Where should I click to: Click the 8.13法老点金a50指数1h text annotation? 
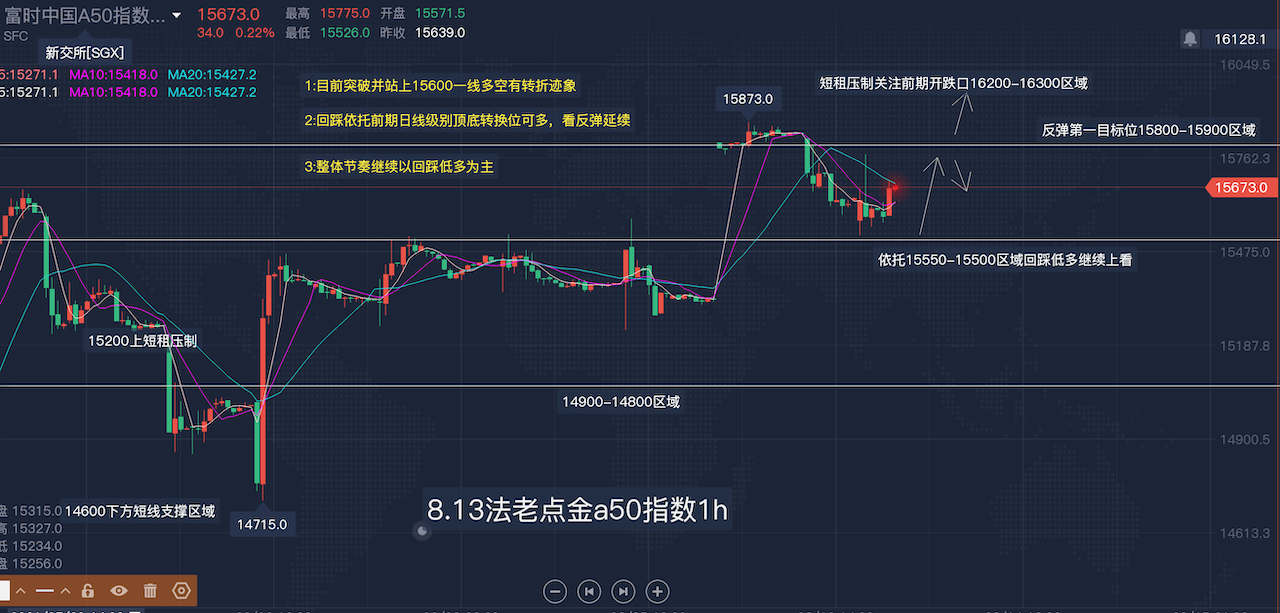(x=578, y=511)
